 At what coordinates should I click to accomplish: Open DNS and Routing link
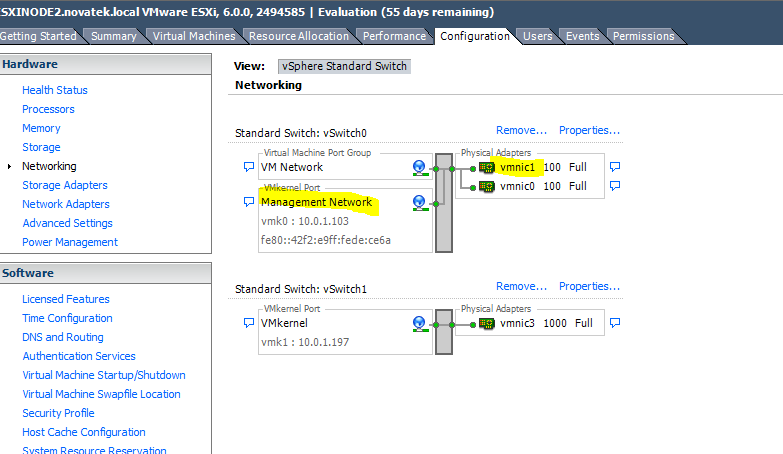click(63, 337)
